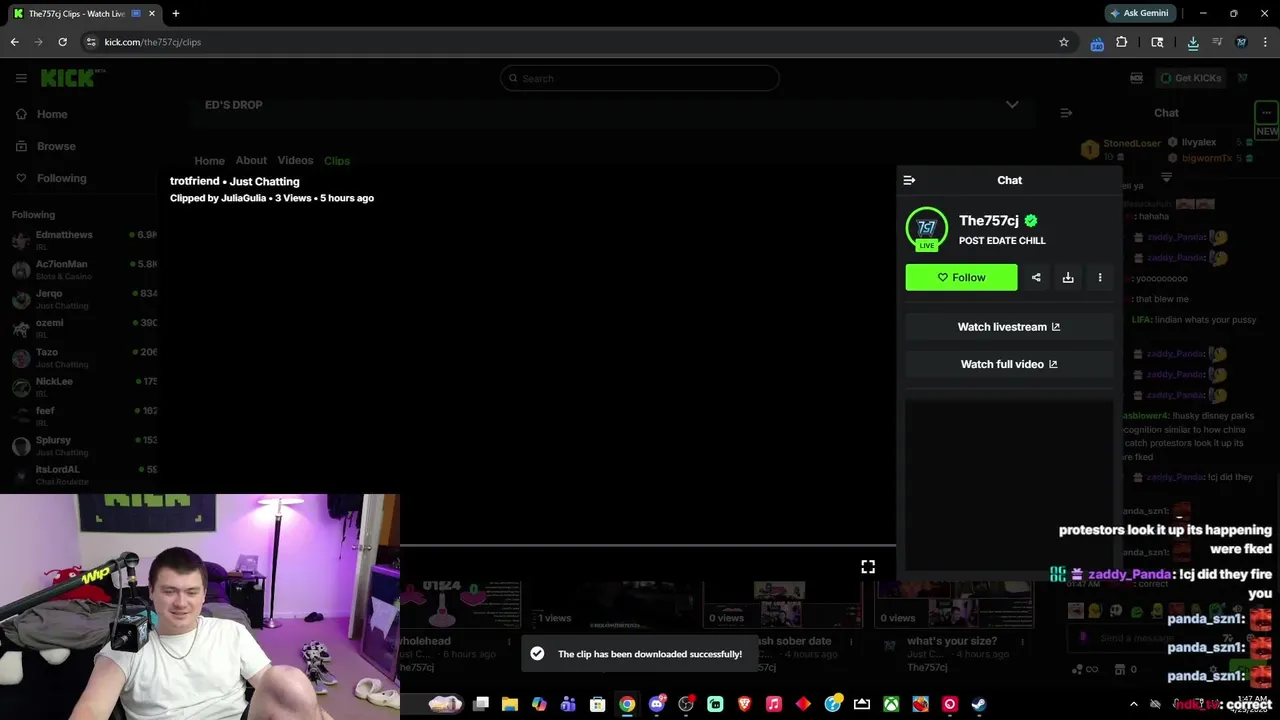1280x720 pixels.
Task: Open feef in Following list
Action: pos(84,416)
